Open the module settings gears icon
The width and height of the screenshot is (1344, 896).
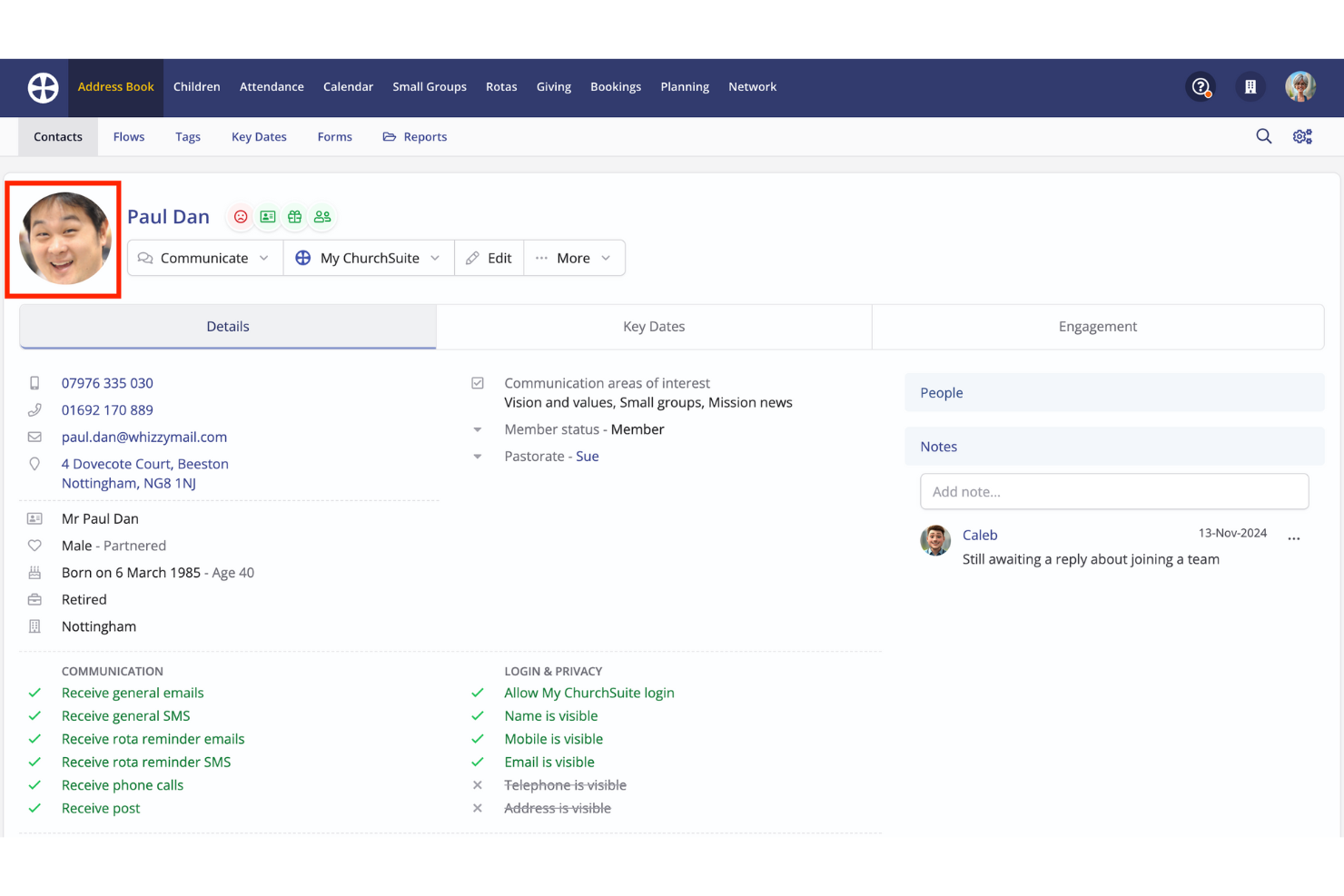(1302, 136)
